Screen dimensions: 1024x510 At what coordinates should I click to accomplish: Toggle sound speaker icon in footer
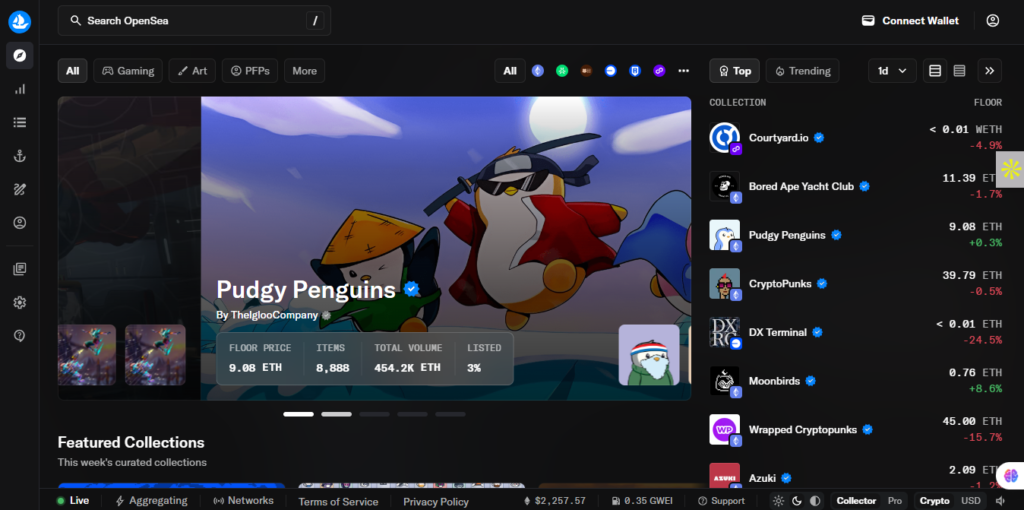coord(1002,501)
